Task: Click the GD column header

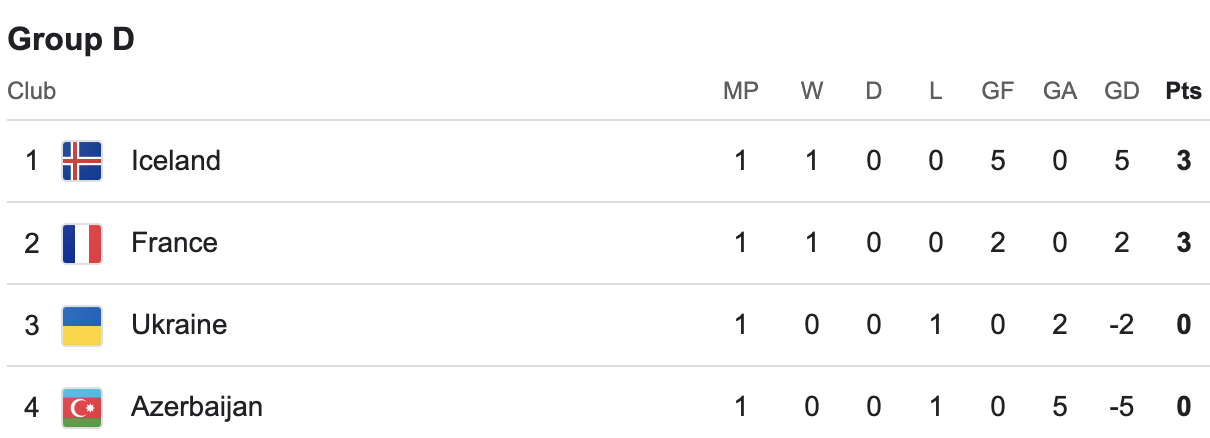Action: coord(1122,91)
